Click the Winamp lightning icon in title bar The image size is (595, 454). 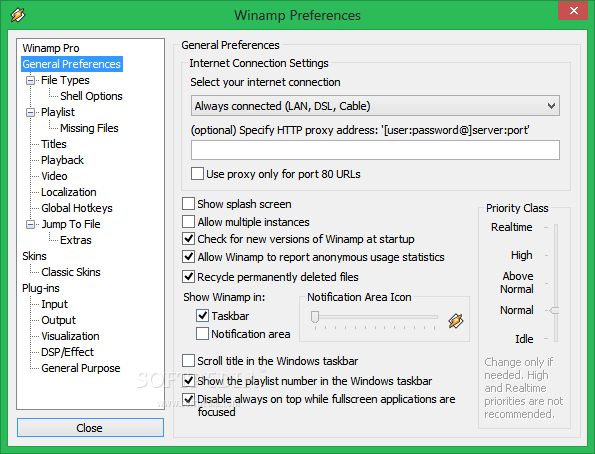point(17,15)
